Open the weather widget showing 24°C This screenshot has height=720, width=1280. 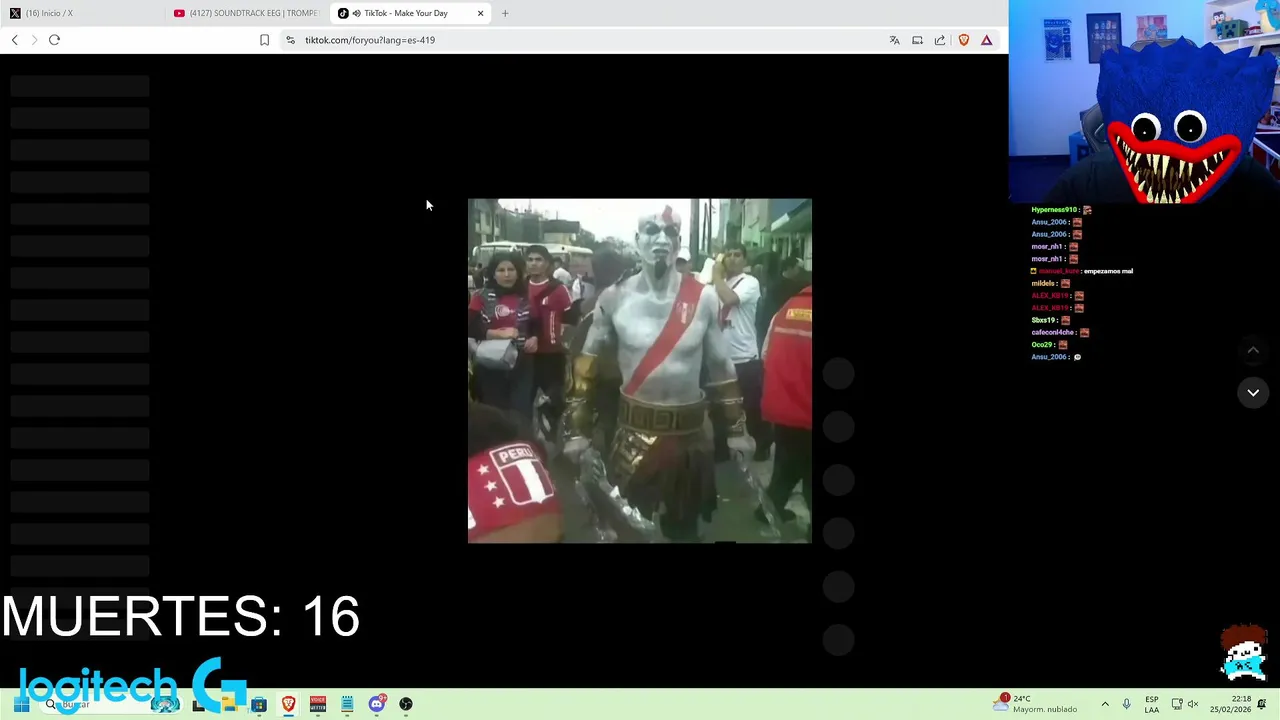pos(1035,704)
